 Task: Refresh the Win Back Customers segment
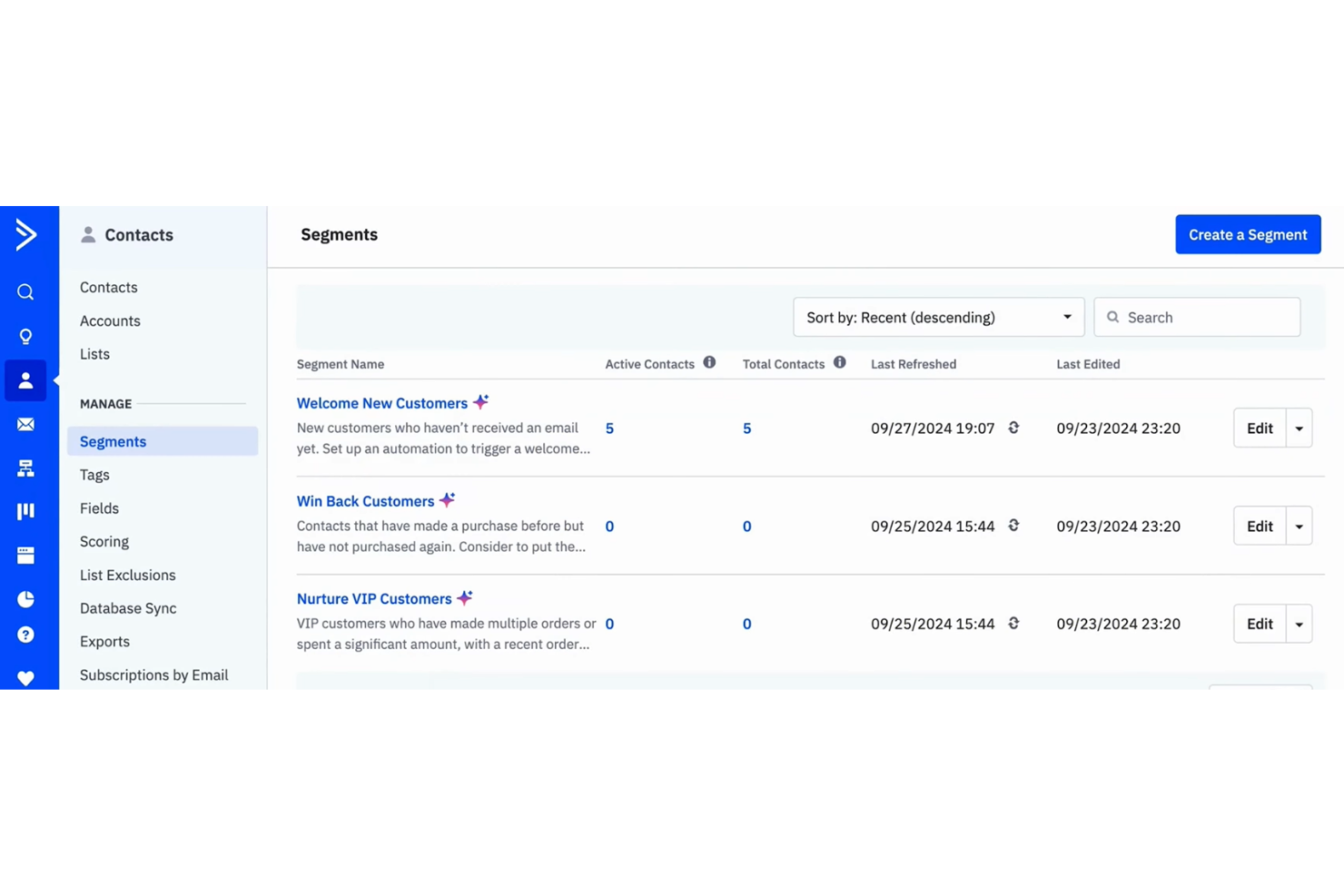pos(1013,526)
